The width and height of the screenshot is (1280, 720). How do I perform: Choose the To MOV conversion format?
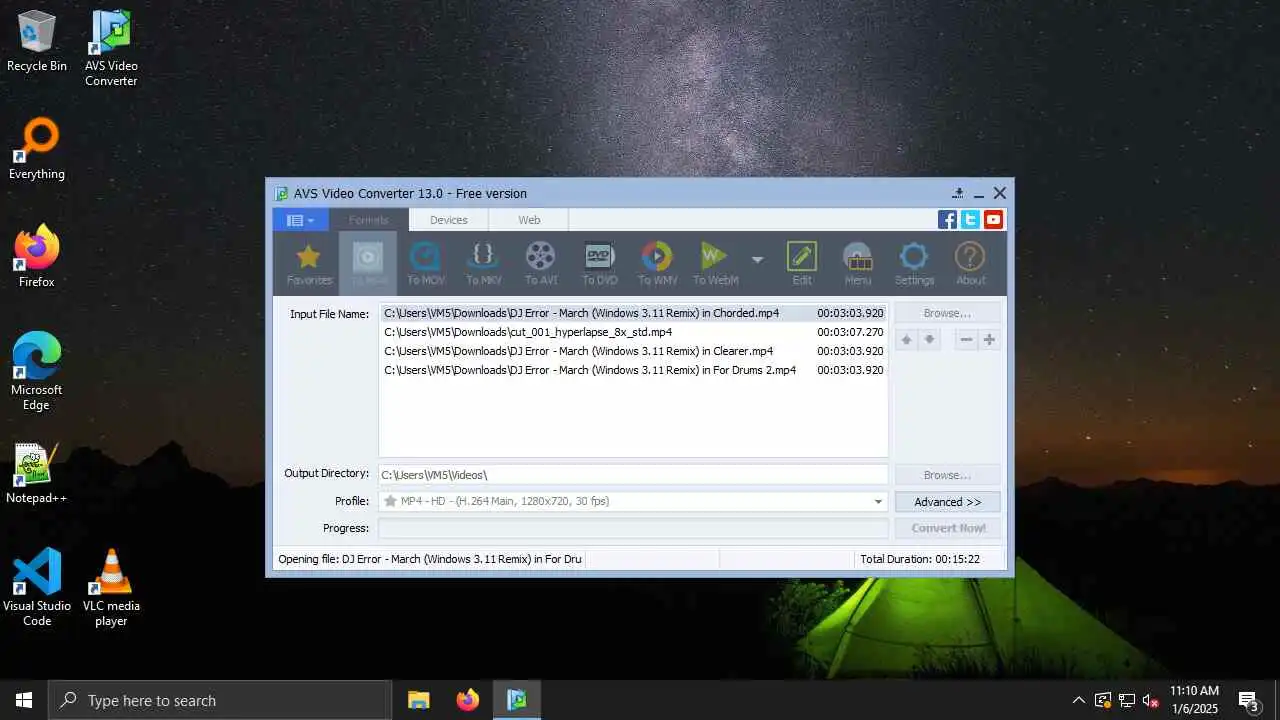coord(426,264)
